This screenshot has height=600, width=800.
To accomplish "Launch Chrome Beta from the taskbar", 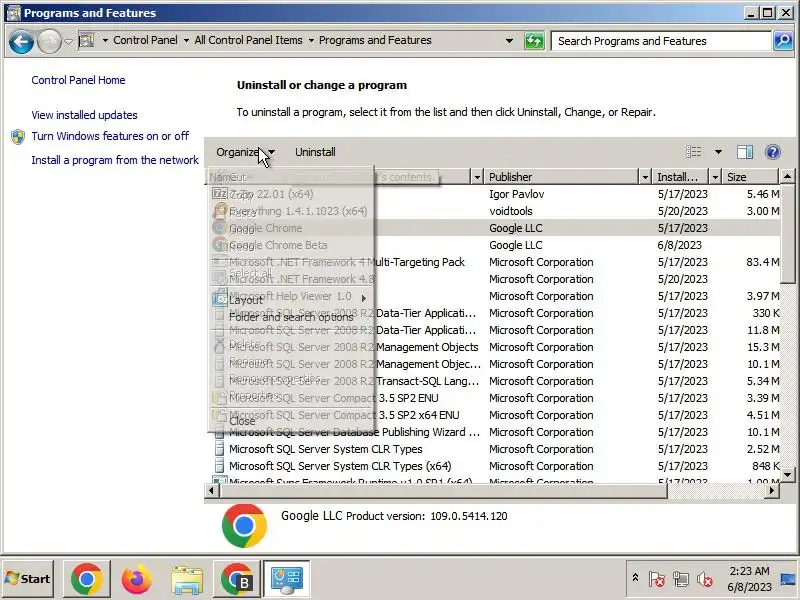I will coord(237,579).
